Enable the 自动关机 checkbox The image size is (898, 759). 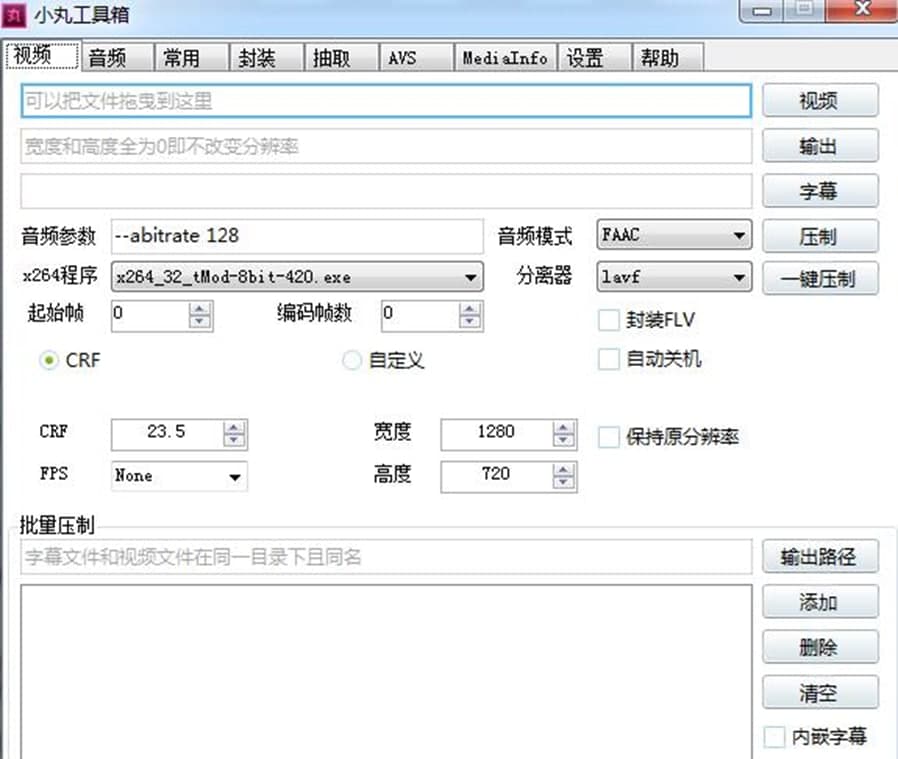pos(609,360)
